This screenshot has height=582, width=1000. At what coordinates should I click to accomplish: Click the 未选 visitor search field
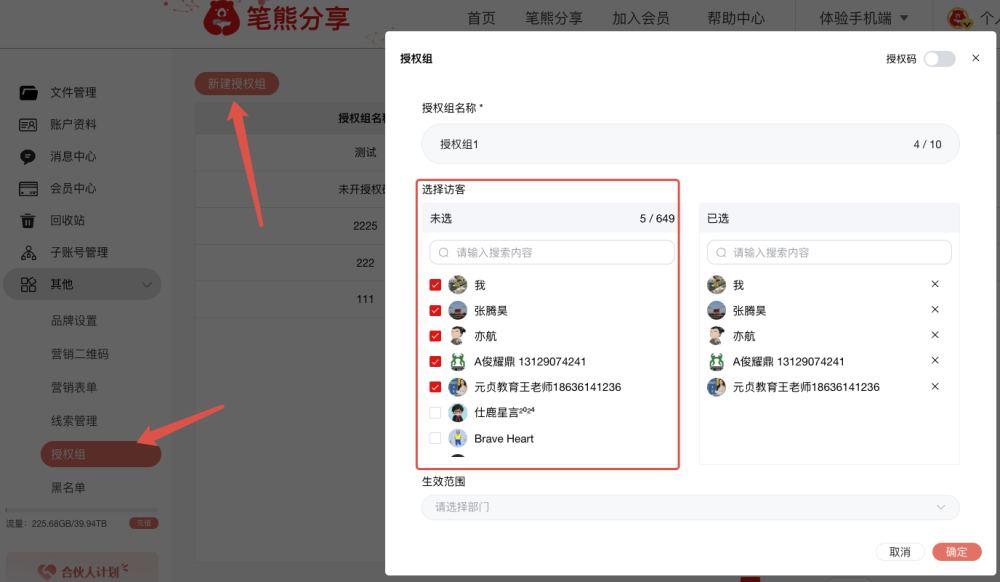coord(552,253)
